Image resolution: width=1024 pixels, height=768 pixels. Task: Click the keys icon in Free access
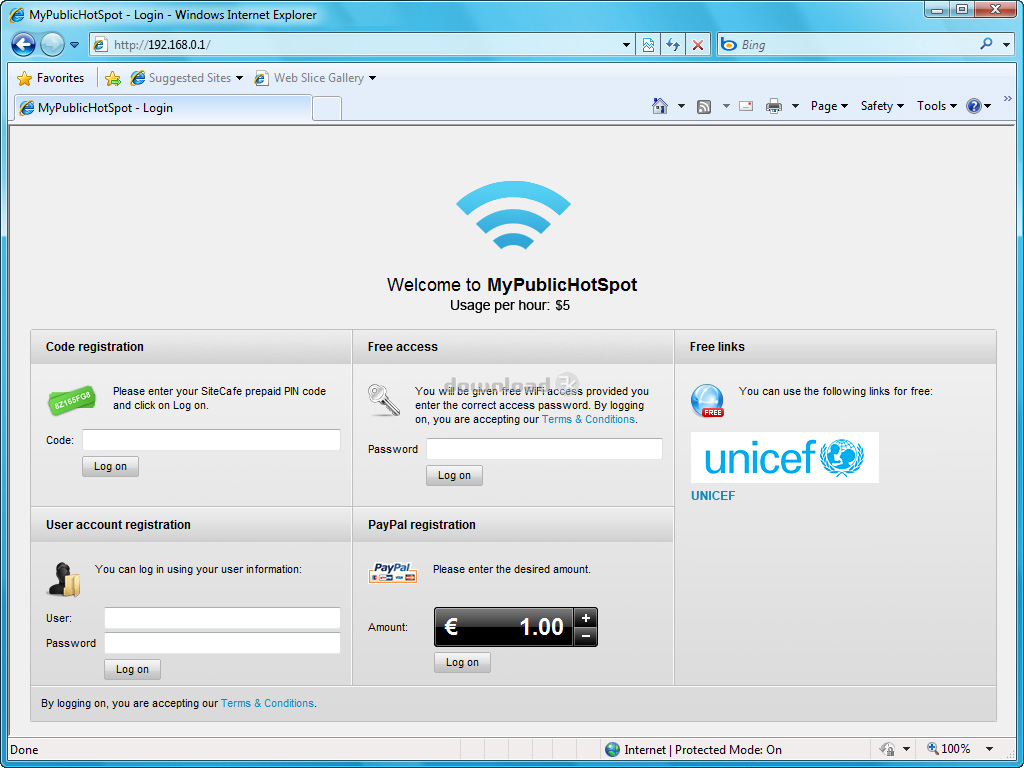tap(383, 400)
